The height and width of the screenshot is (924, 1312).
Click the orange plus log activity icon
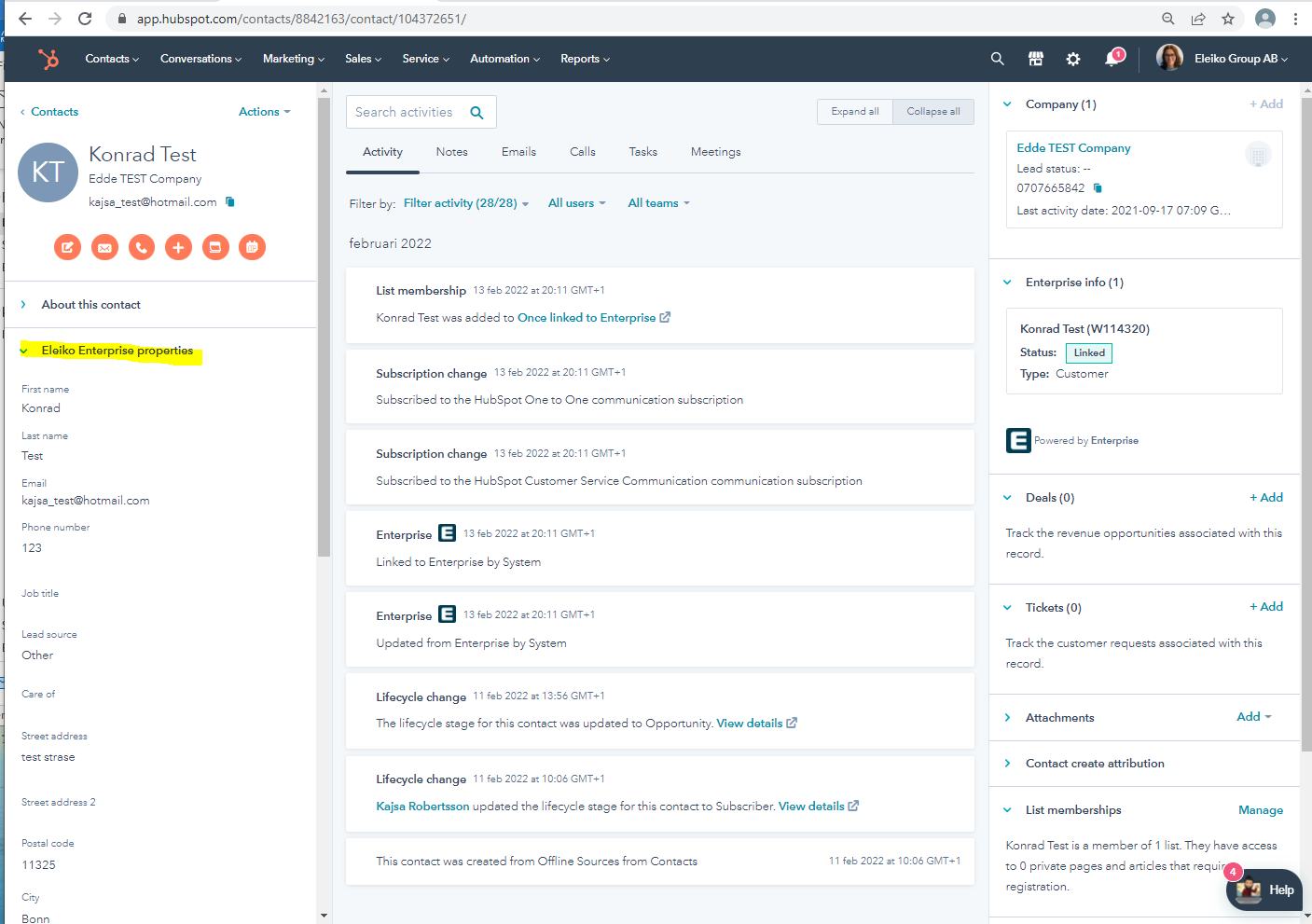[x=178, y=247]
